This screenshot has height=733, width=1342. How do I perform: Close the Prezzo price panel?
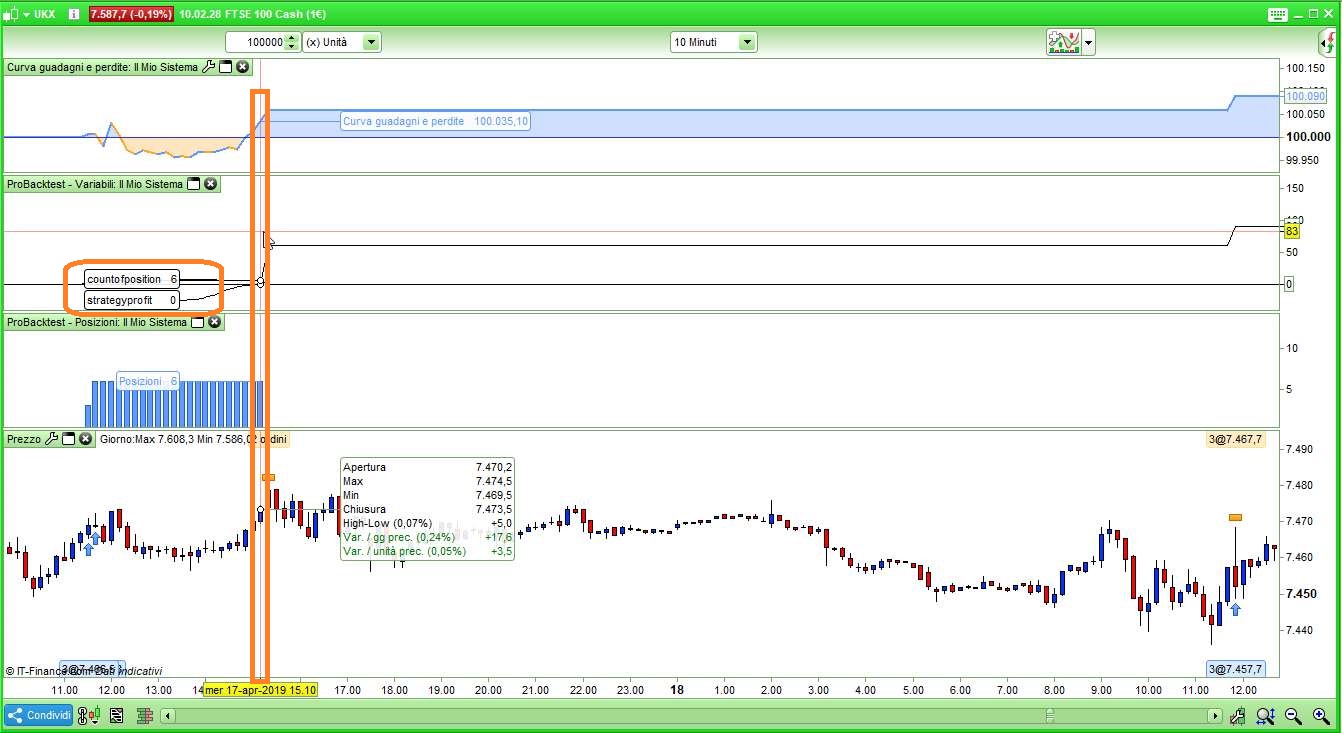(x=85, y=439)
